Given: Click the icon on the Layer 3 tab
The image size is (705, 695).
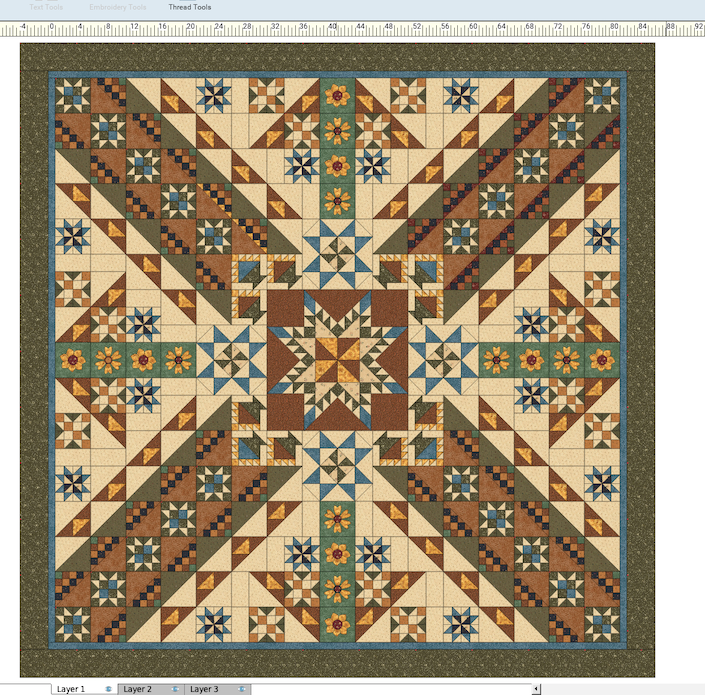Looking at the screenshot, I should (241, 689).
